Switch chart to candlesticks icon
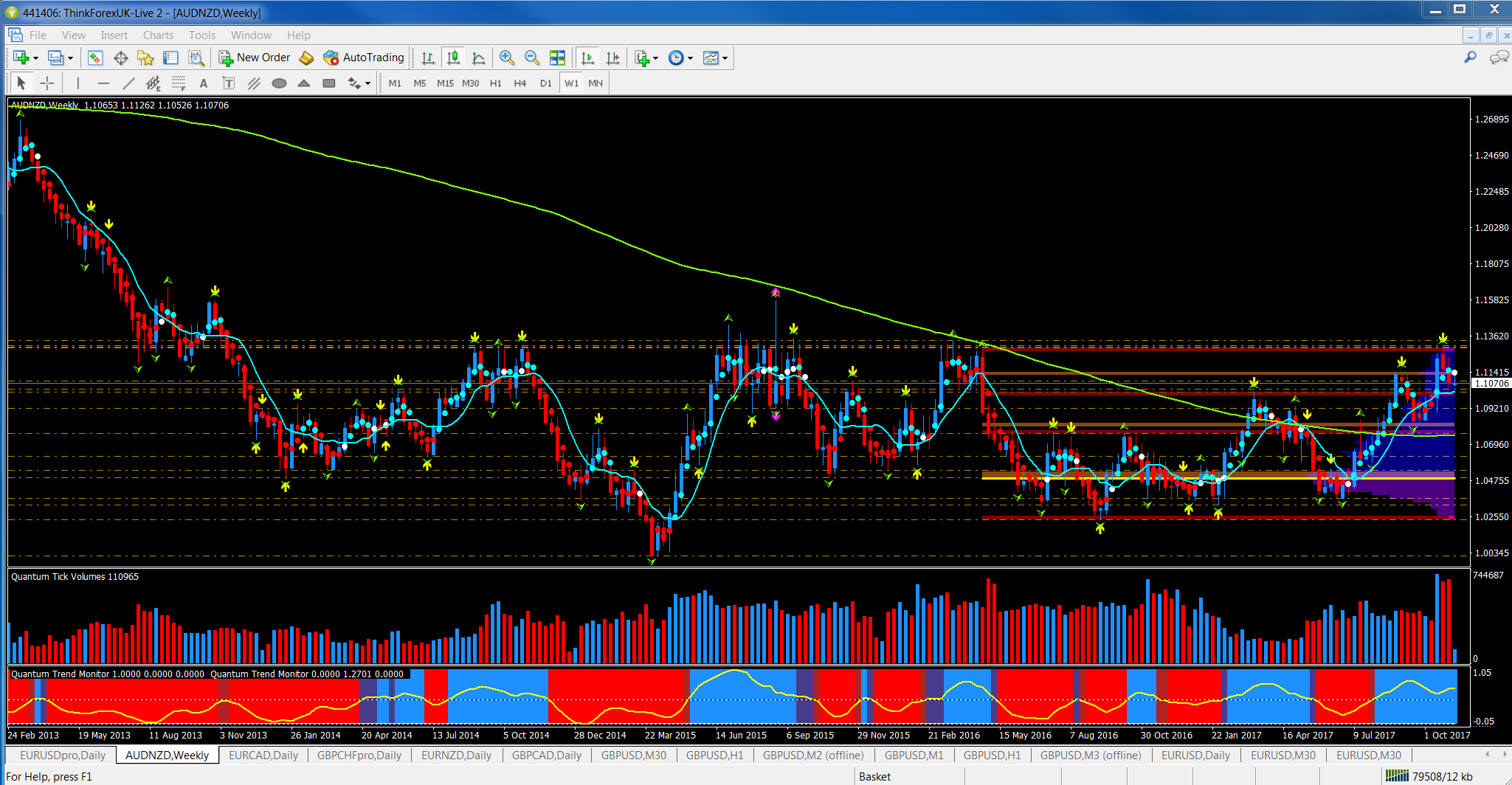Image resolution: width=1512 pixels, height=785 pixels. pos(453,58)
